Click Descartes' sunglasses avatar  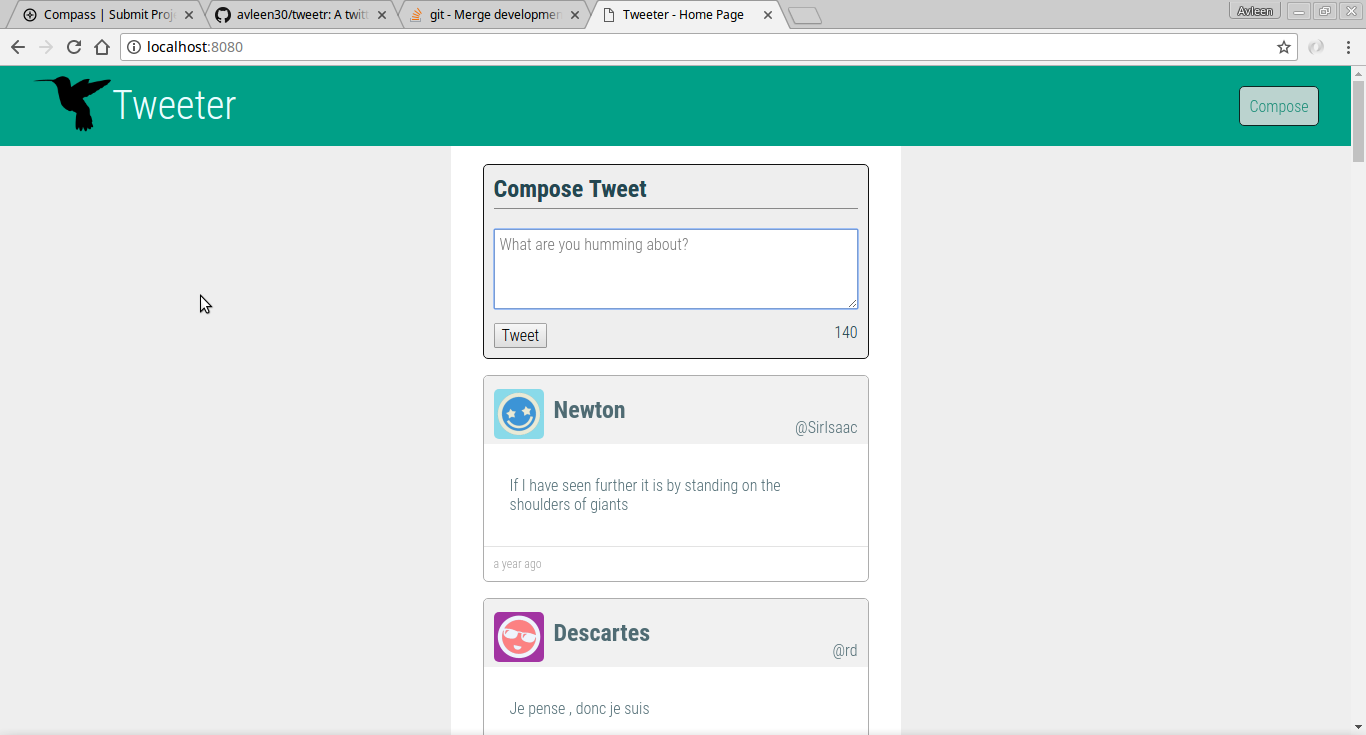click(x=519, y=637)
